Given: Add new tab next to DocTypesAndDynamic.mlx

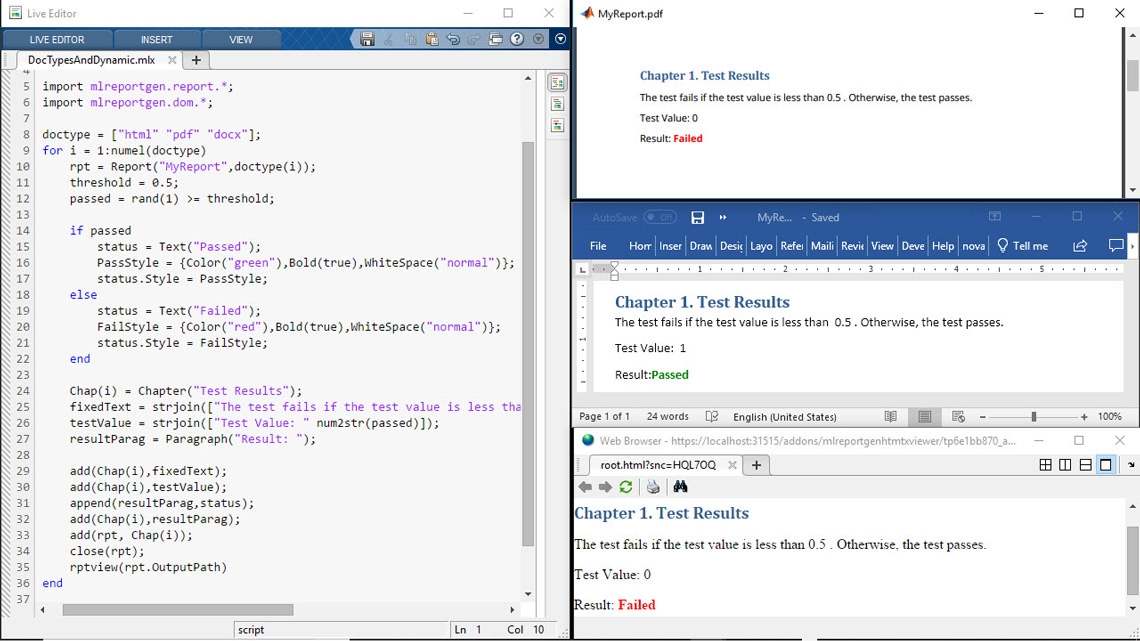Looking at the screenshot, I should click(x=196, y=60).
